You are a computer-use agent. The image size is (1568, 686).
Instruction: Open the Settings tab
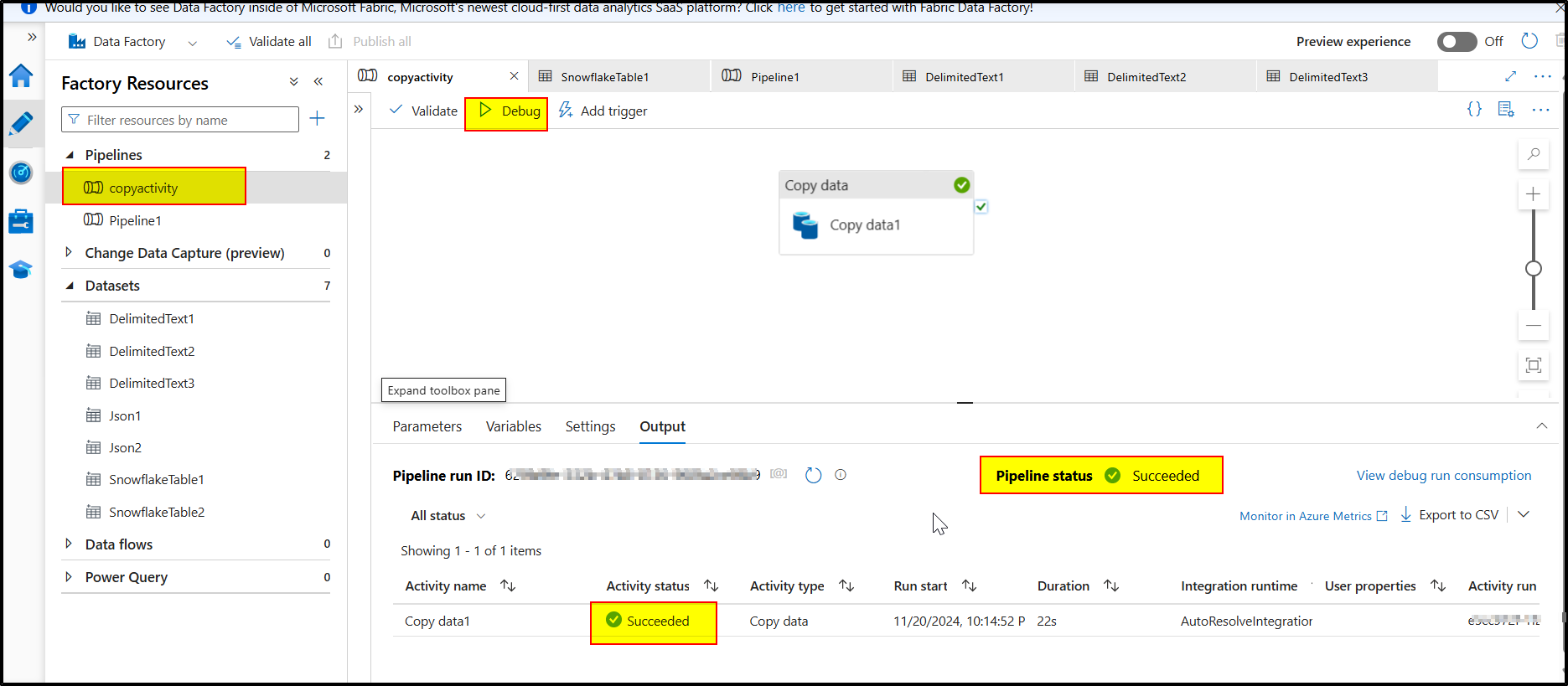pyautogui.click(x=590, y=426)
